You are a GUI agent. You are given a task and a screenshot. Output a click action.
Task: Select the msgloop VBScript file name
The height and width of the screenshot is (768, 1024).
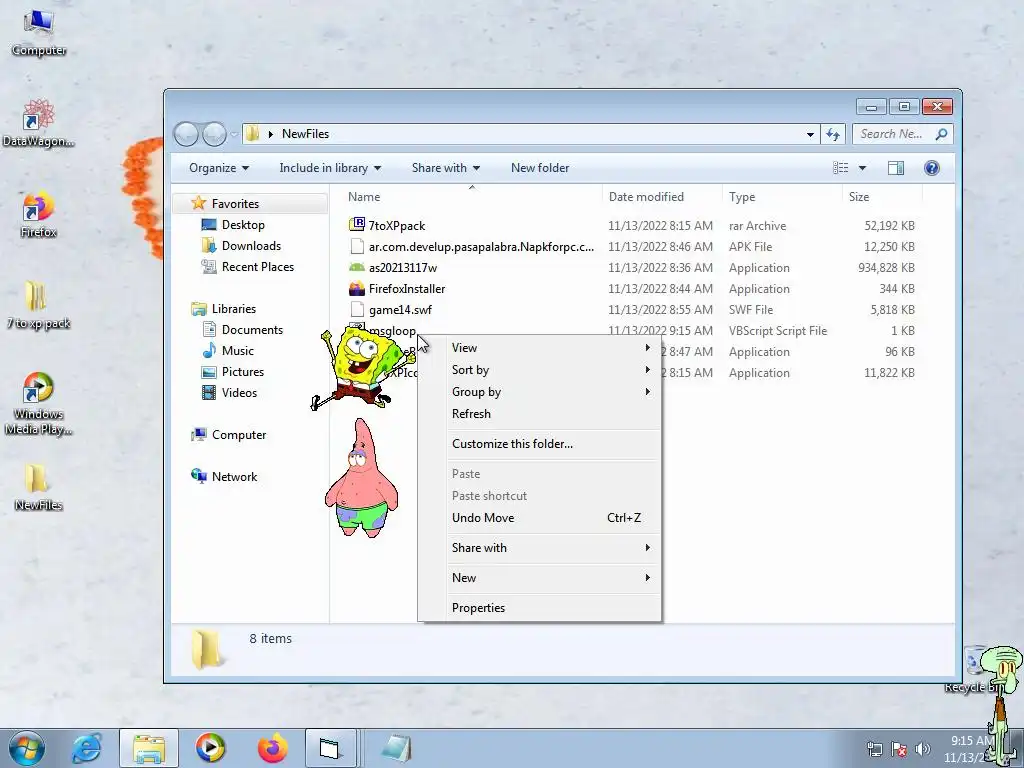(392, 330)
